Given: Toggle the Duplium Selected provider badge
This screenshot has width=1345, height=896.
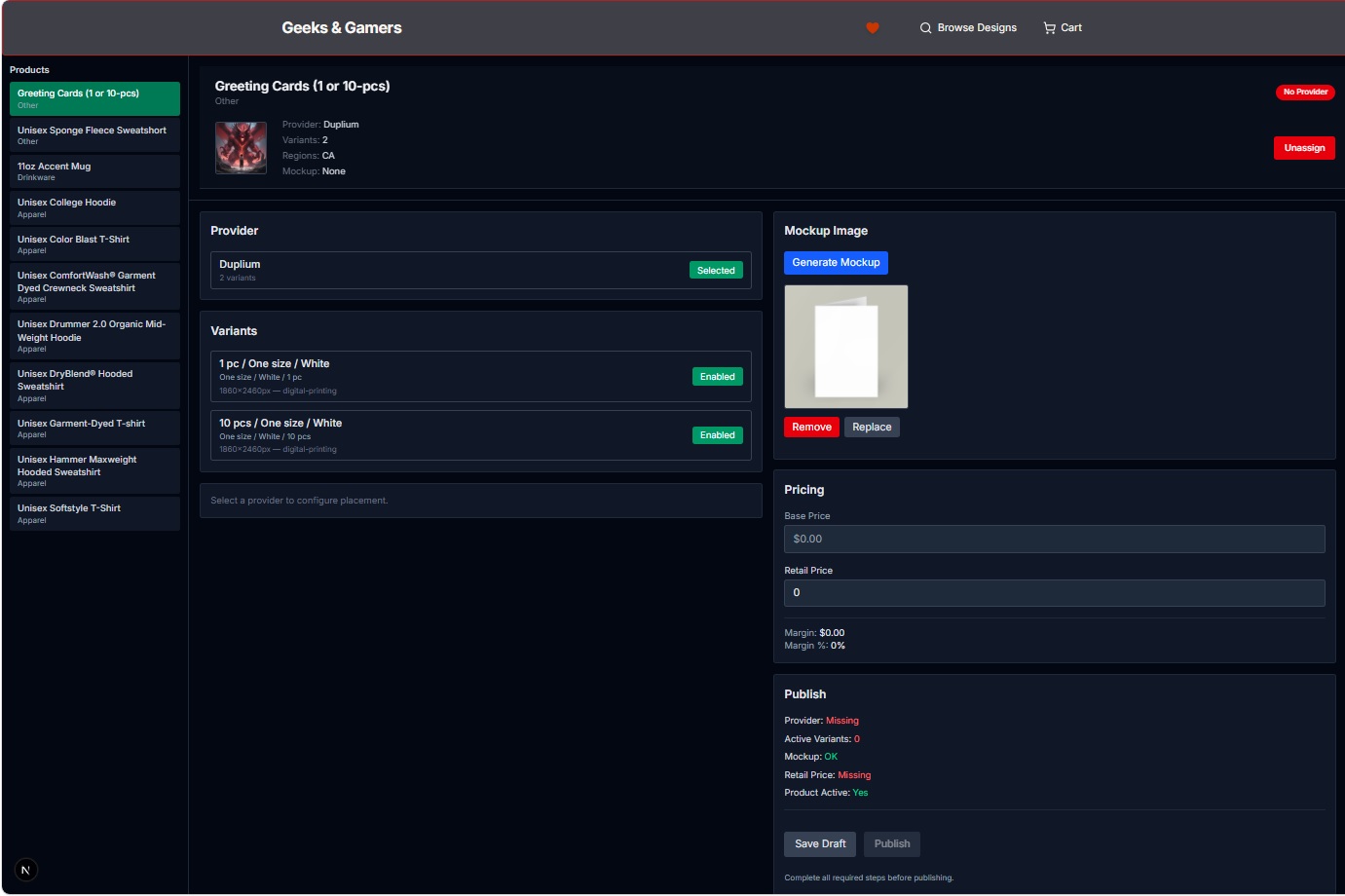Looking at the screenshot, I should pyautogui.click(x=716, y=271).
